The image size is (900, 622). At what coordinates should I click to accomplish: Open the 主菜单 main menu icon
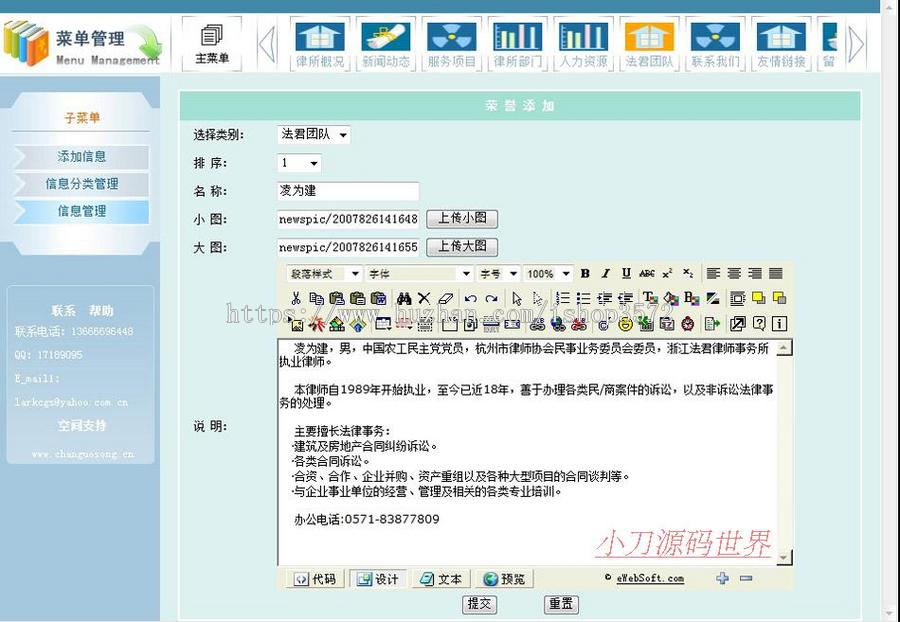point(212,40)
